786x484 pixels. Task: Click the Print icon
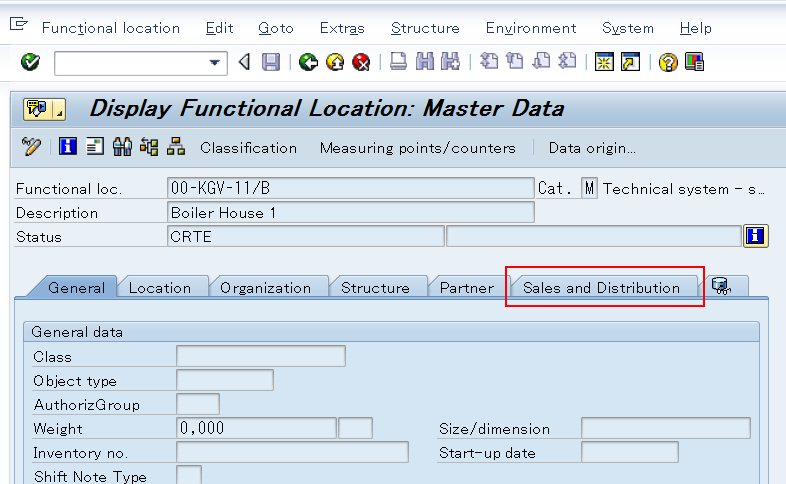point(398,62)
